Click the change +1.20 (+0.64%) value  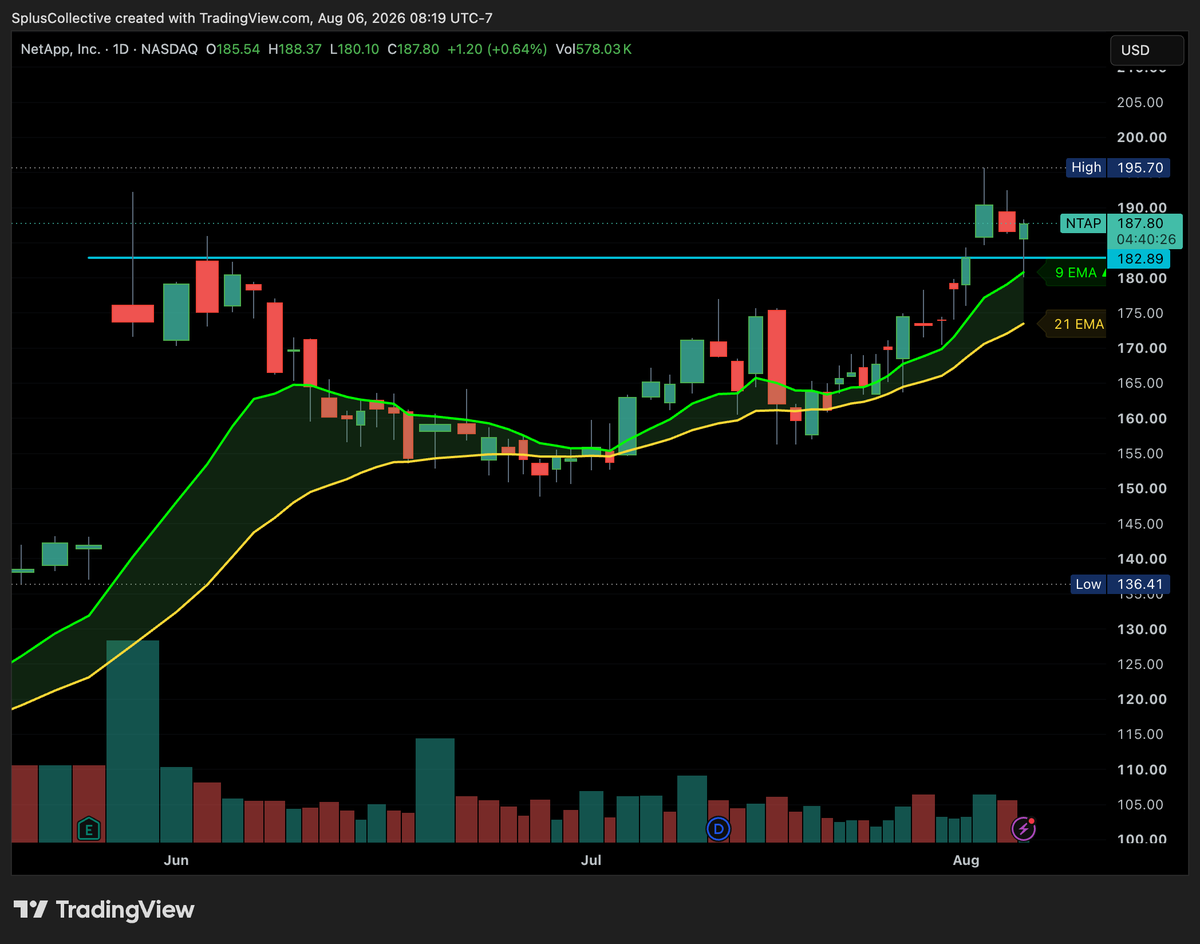point(497,48)
